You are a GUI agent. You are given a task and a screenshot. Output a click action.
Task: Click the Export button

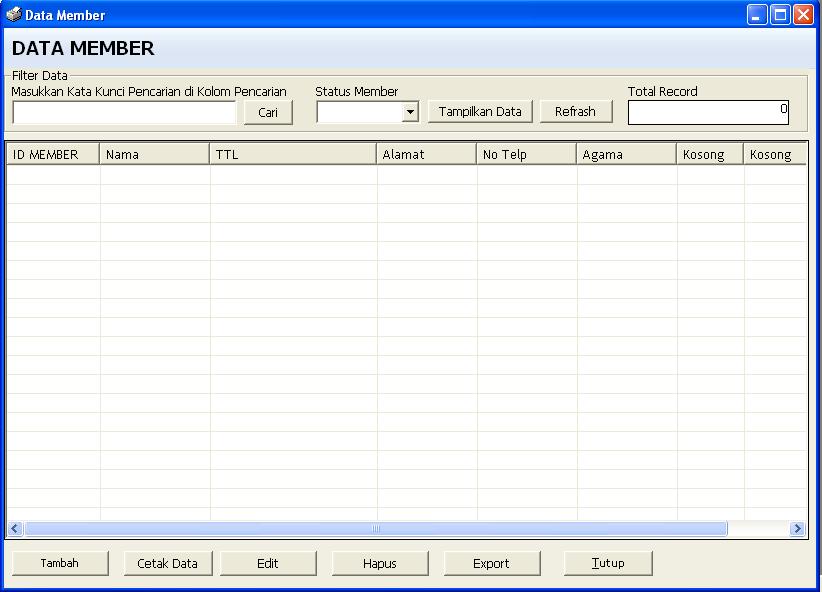(492, 563)
